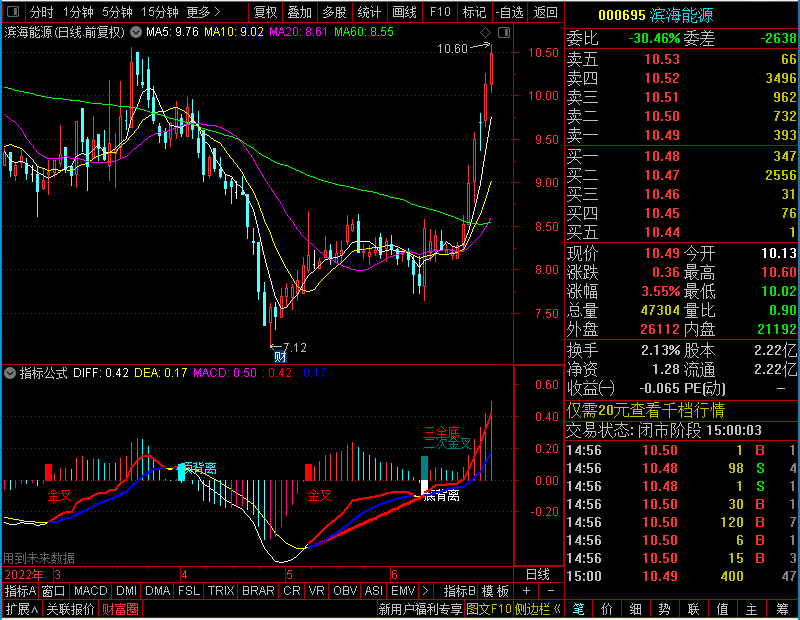Open the 图文F10 page

tap(489, 609)
